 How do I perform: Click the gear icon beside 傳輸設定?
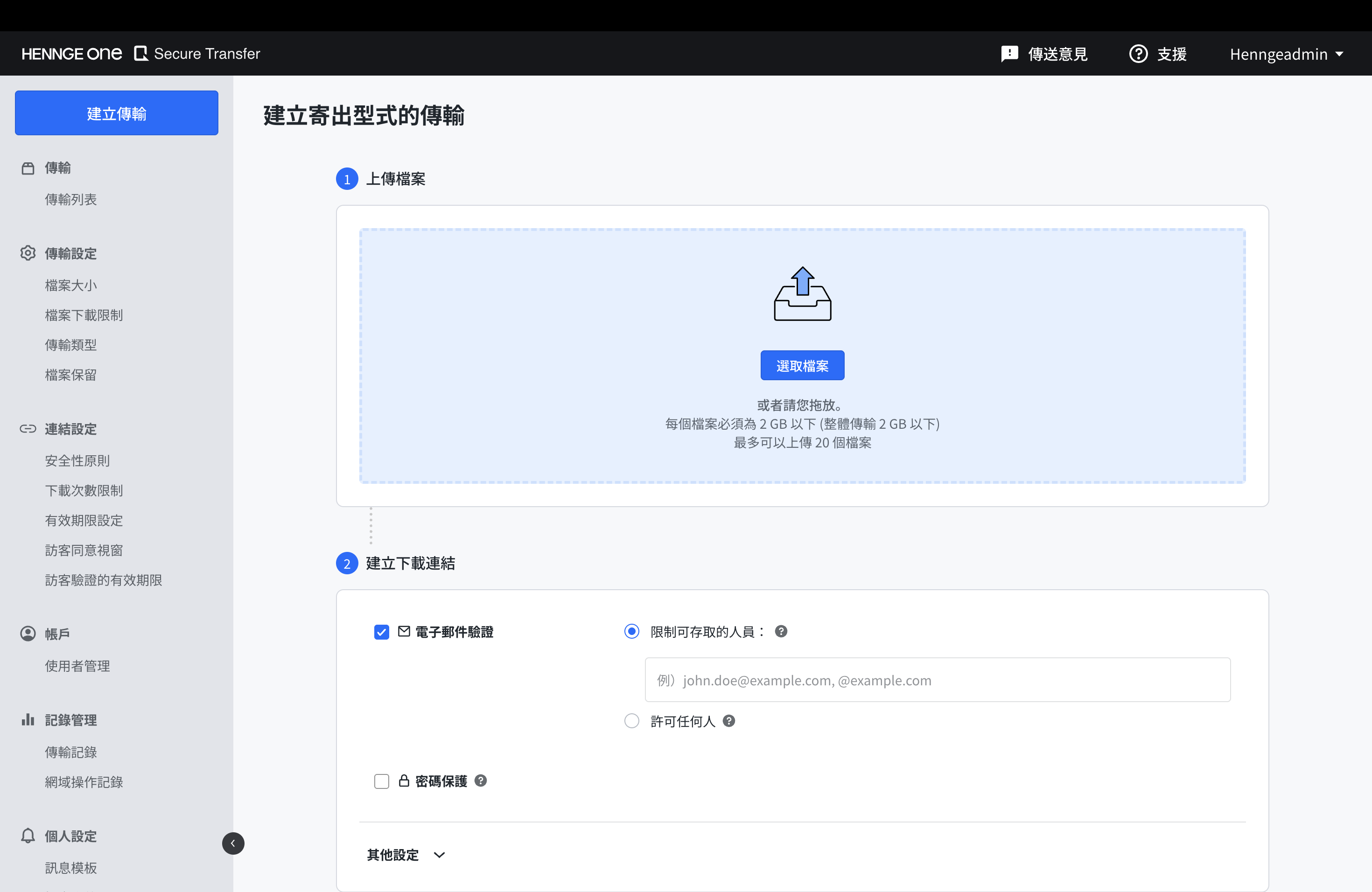pos(28,253)
